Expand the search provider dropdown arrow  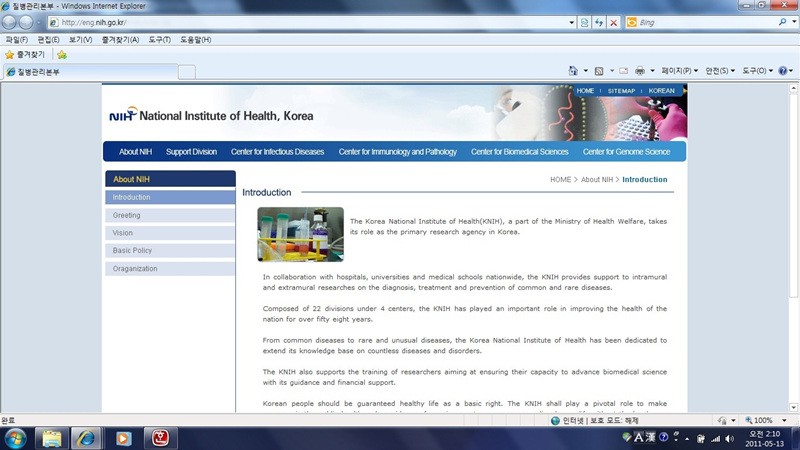tap(794, 22)
